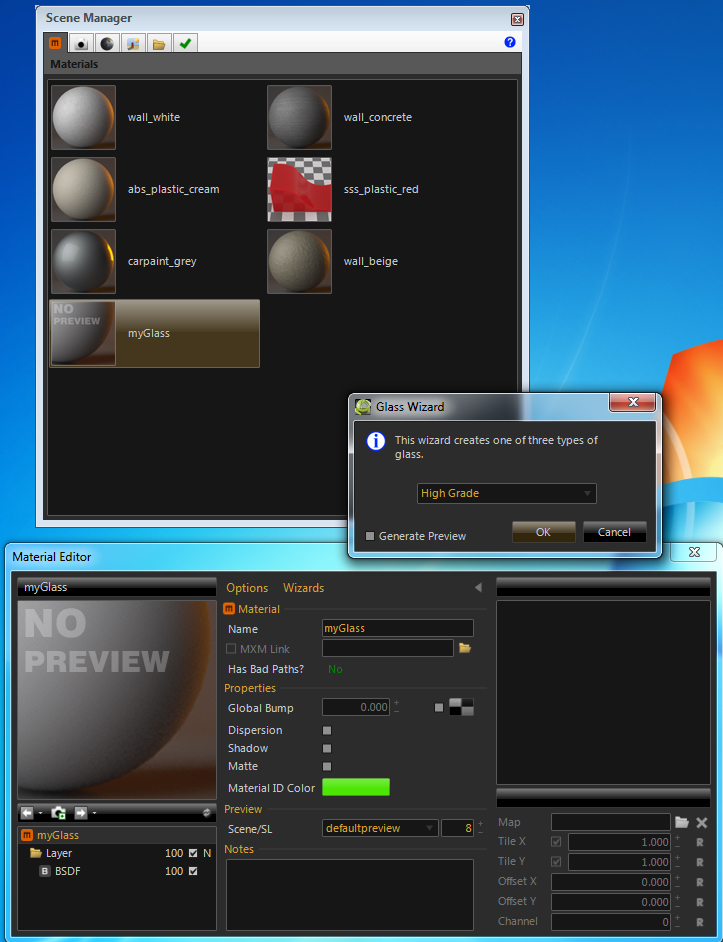Click the sss_plastic_red material name
The width and height of the screenshot is (723, 942).
point(381,189)
